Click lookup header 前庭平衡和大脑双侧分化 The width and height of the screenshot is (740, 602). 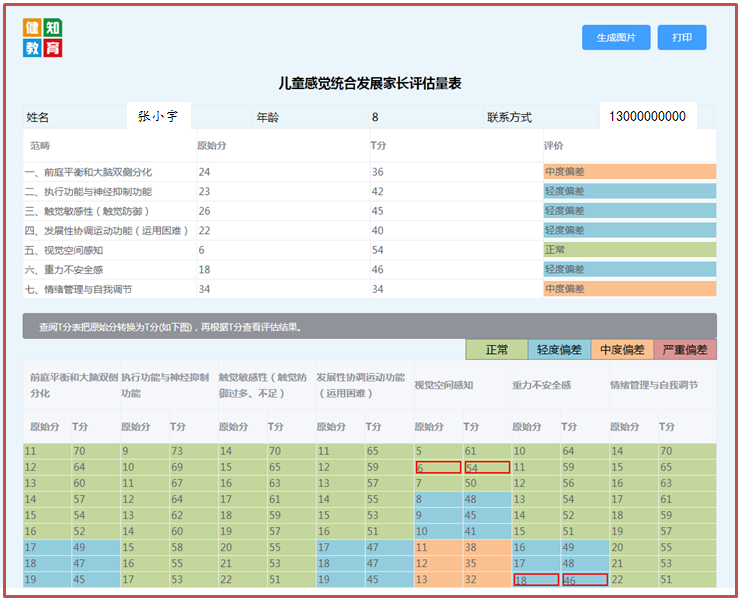(x=73, y=385)
